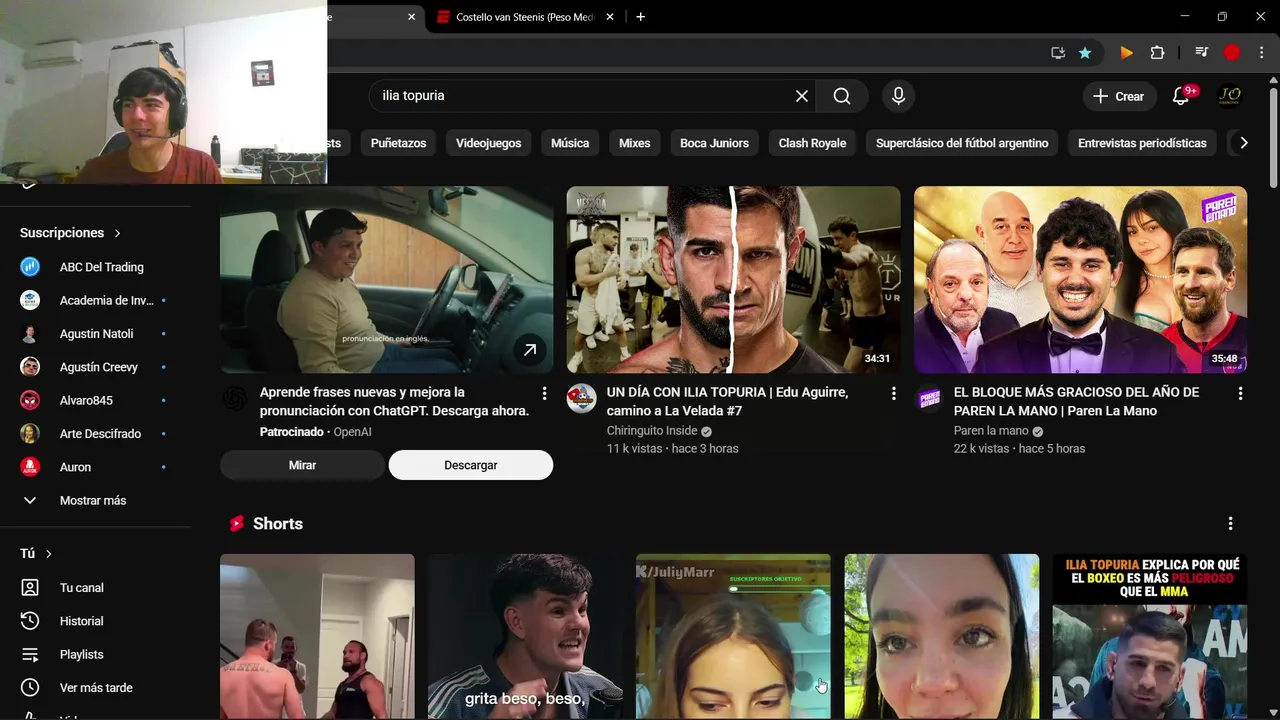Open Ver más tarde in the sidebar
Screen dimensions: 1280x720
click(x=95, y=688)
